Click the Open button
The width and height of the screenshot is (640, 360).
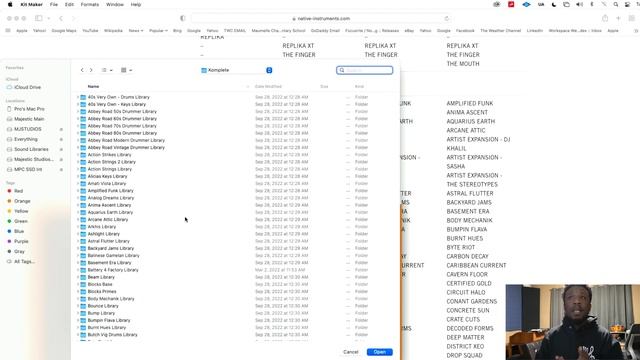point(380,352)
